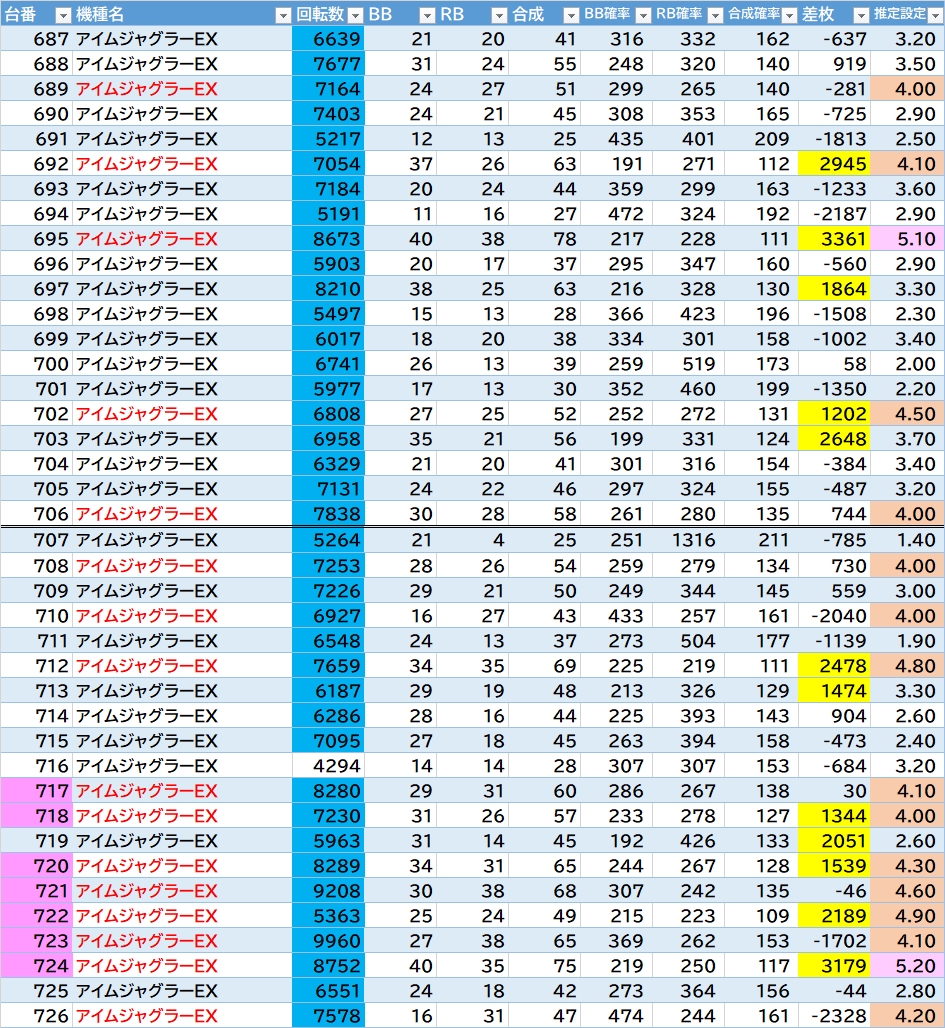Image resolution: width=945 pixels, height=1028 pixels.
Task: Select machine number cell 716
Action: point(36,766)
